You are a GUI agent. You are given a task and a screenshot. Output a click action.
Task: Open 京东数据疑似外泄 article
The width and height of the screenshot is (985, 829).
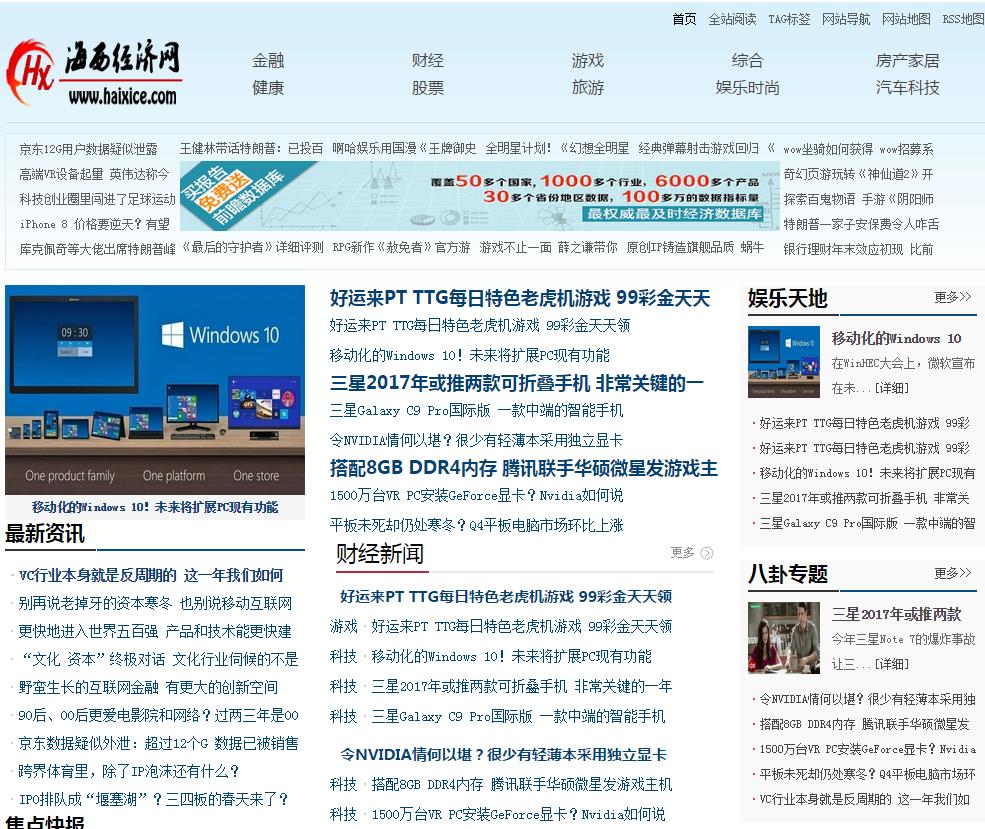pyautogui.click(x=158, y=744)
